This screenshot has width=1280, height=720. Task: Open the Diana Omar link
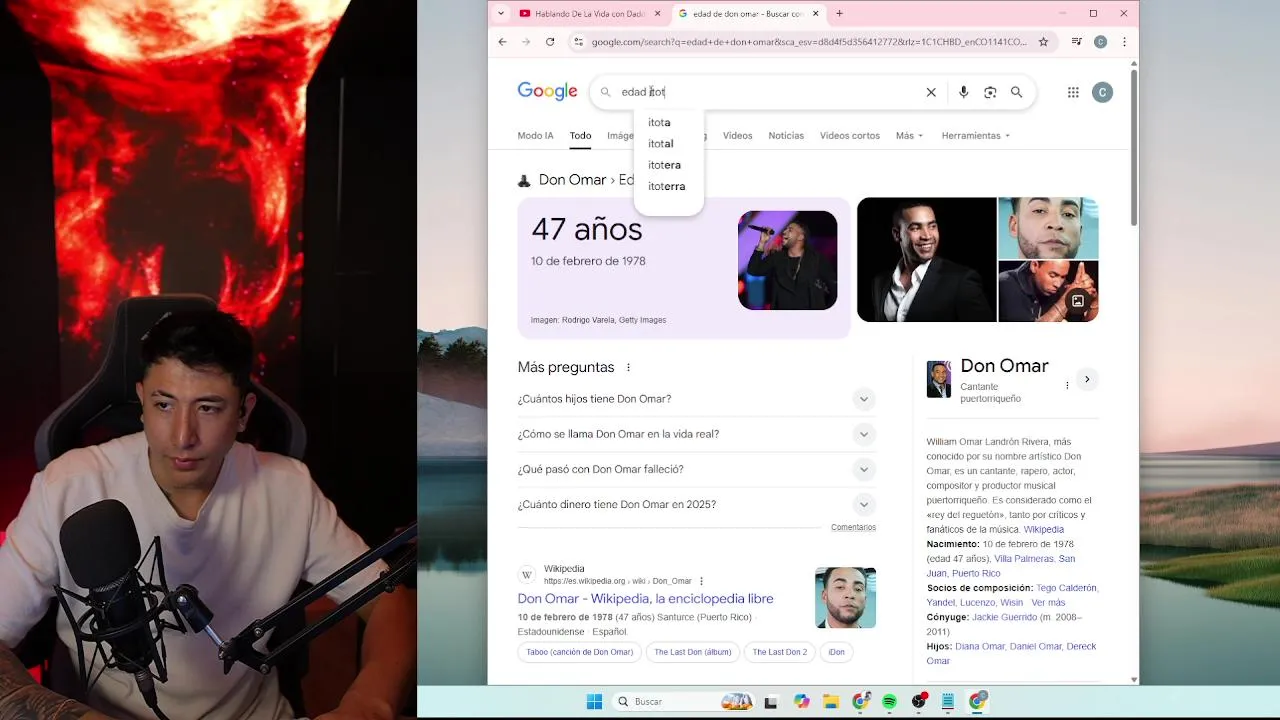point(980,646)
